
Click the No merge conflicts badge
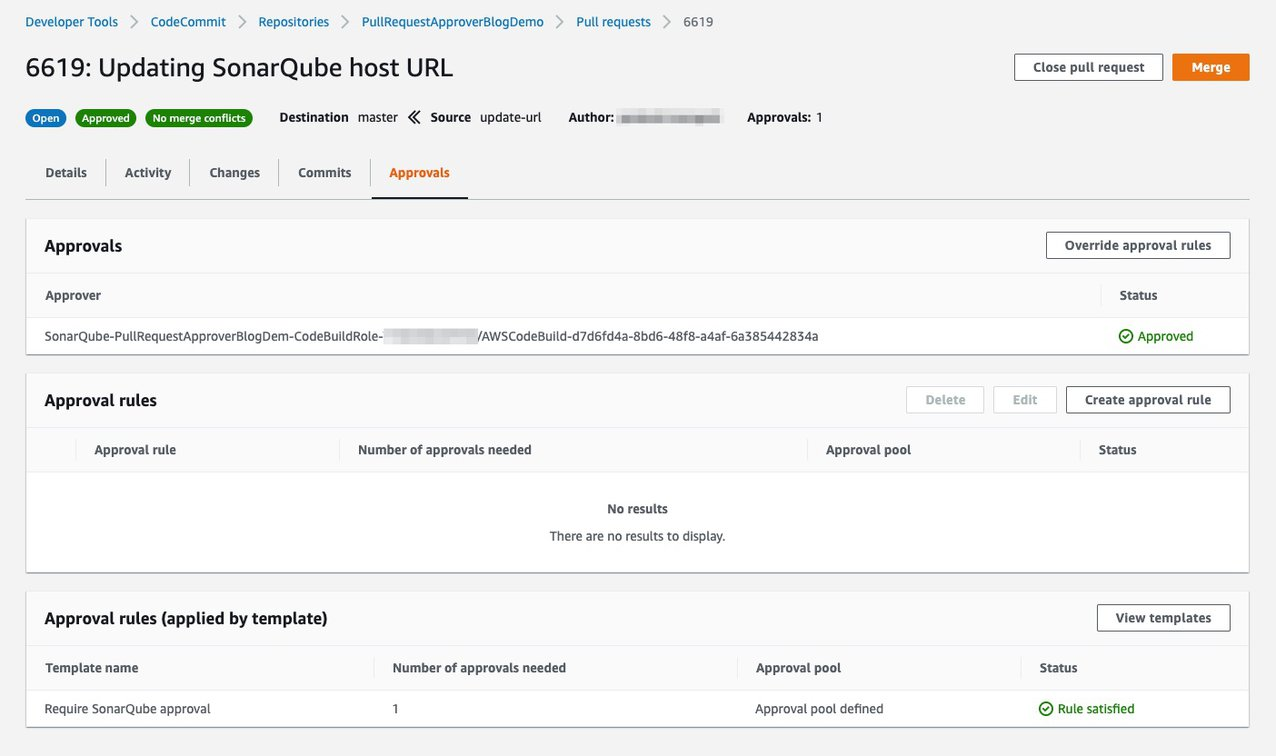tap(199, 118)
